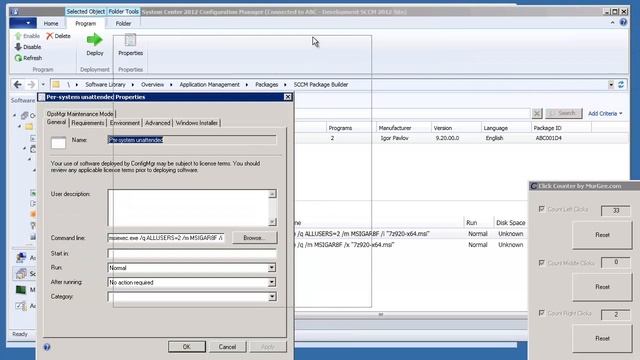Click Browse next to Command line

point(254,238)
